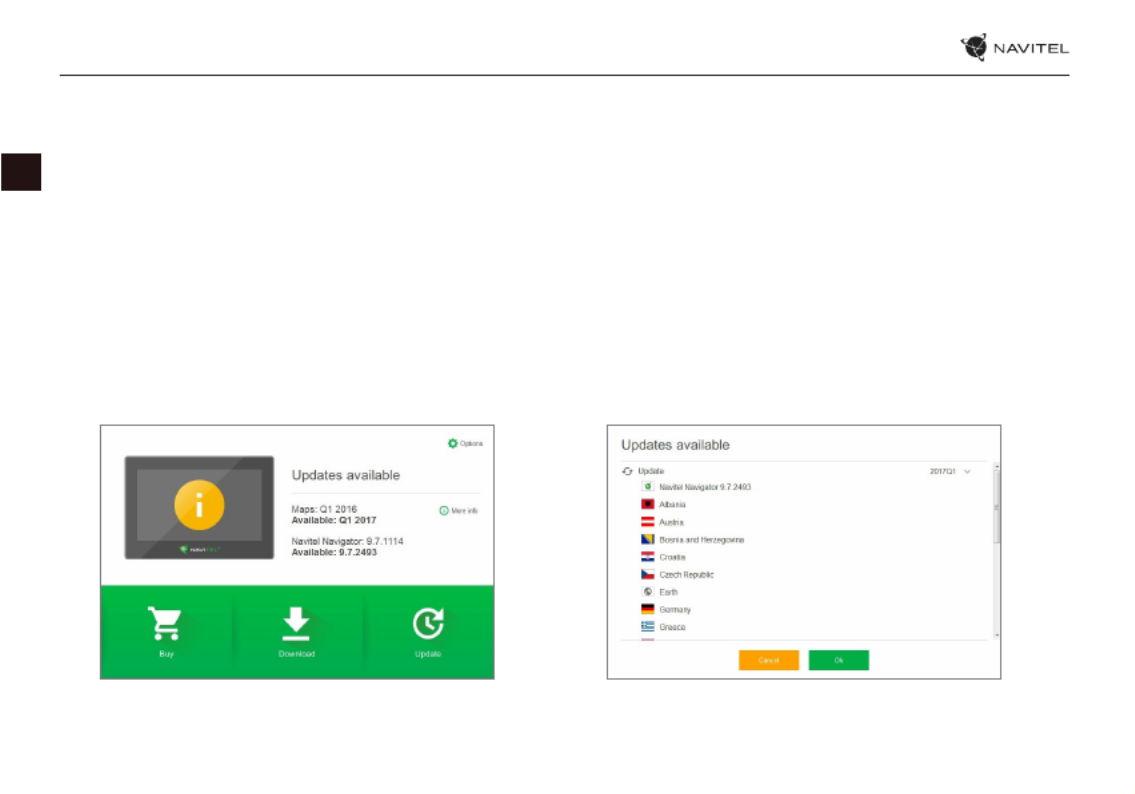Click the Croatia flag icon

click(648, 557)
